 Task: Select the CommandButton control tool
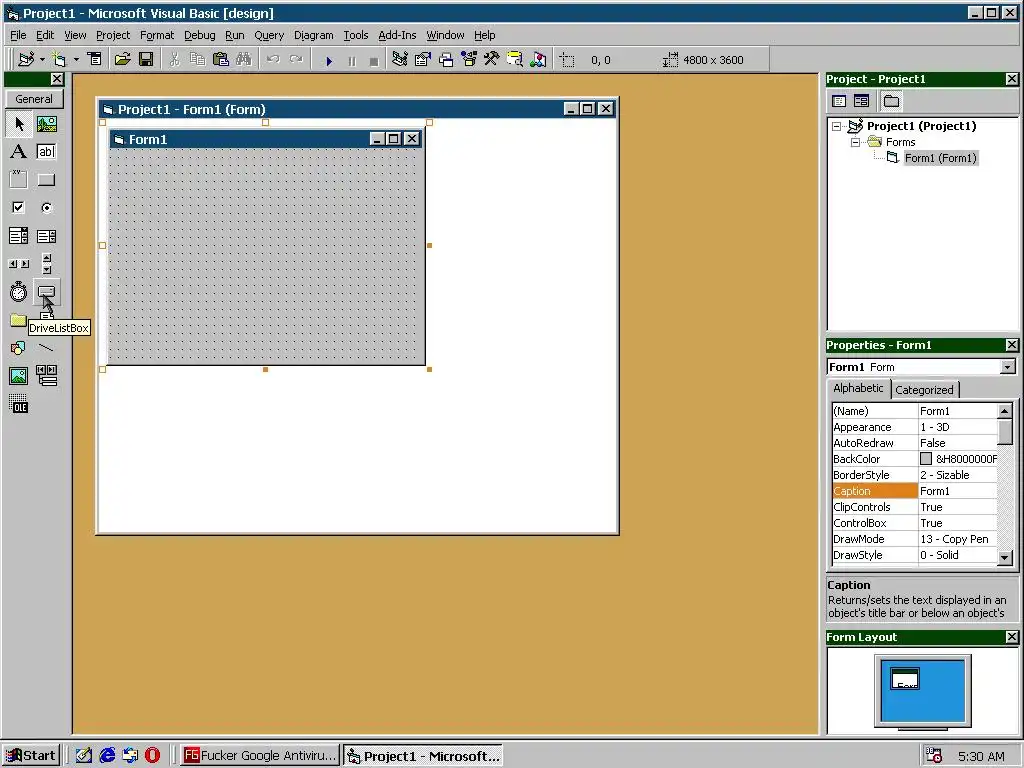click(x=46, y=180)
